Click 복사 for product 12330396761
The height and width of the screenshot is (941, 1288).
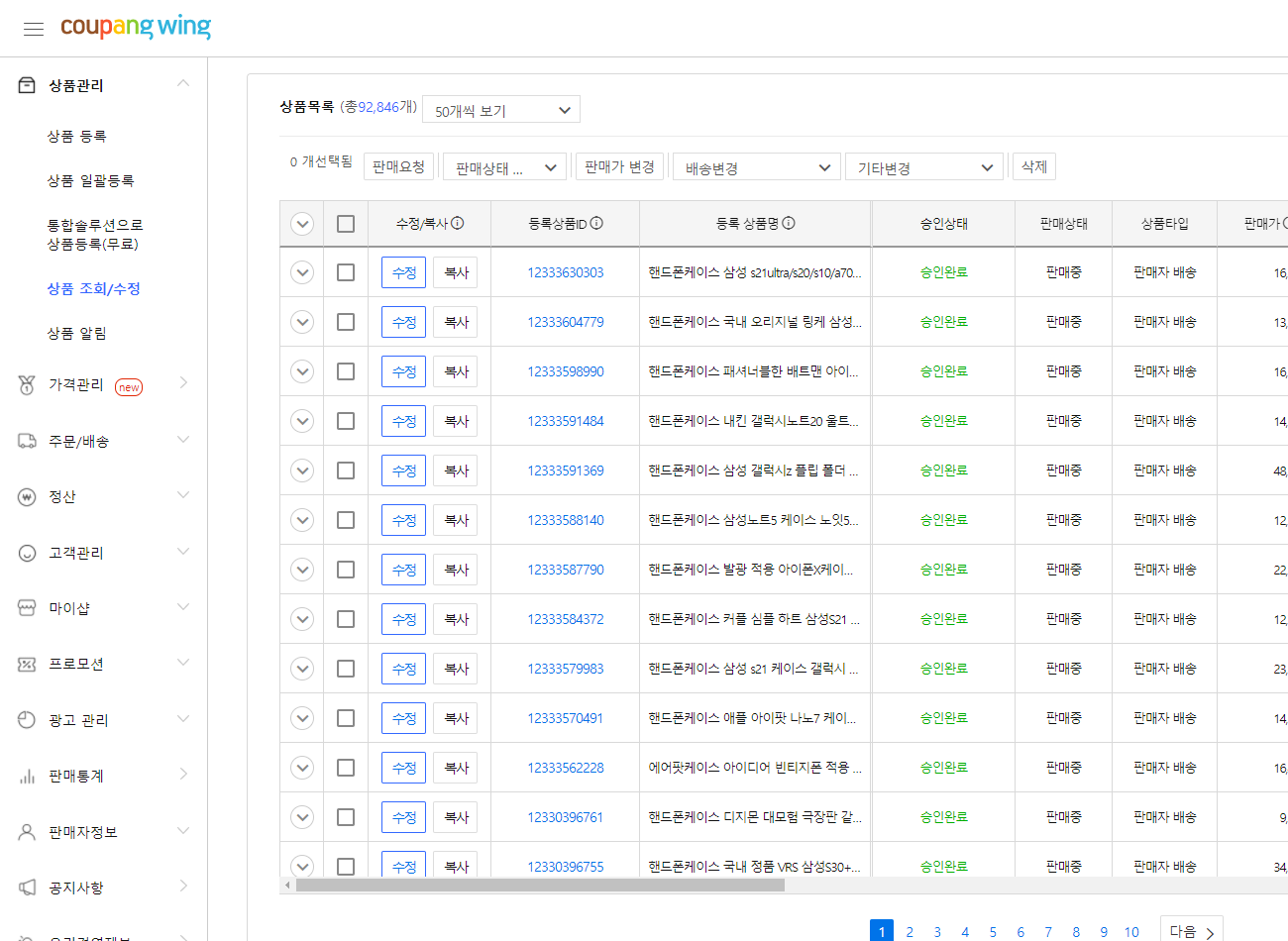coord(456,817)
